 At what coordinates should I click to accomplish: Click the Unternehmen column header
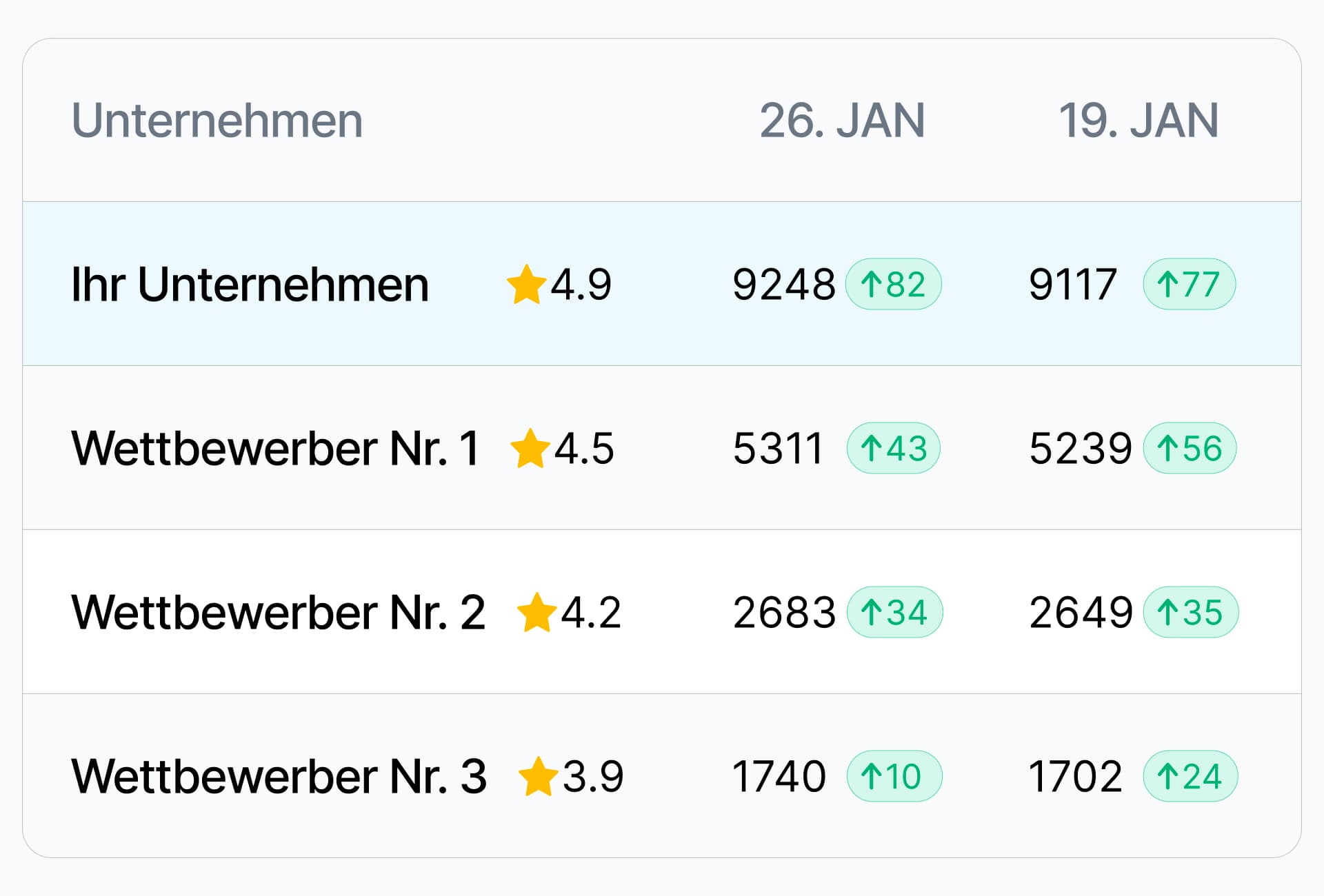(217, 121)
